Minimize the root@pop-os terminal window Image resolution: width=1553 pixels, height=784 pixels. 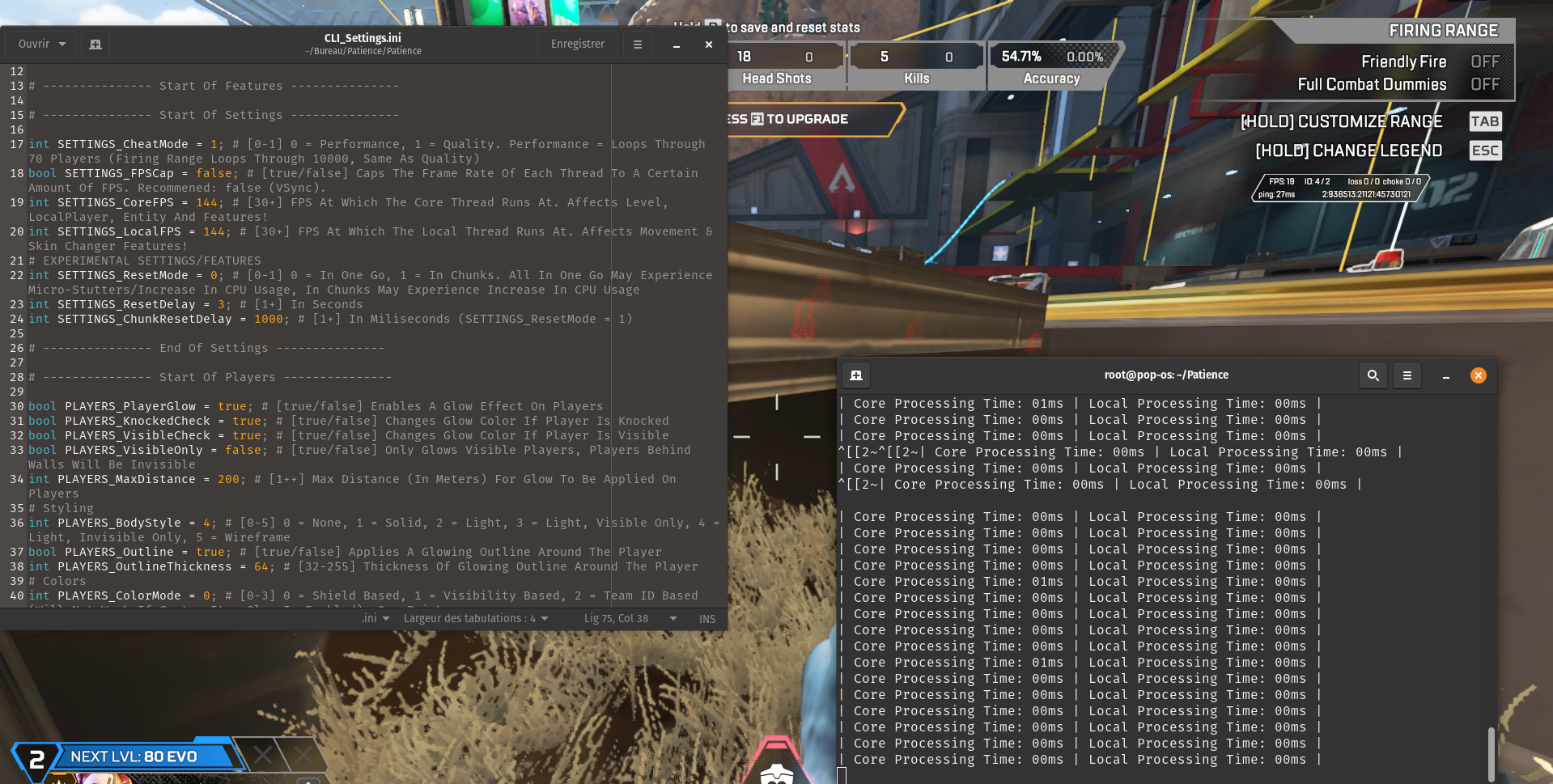(x=1446, y=376)
